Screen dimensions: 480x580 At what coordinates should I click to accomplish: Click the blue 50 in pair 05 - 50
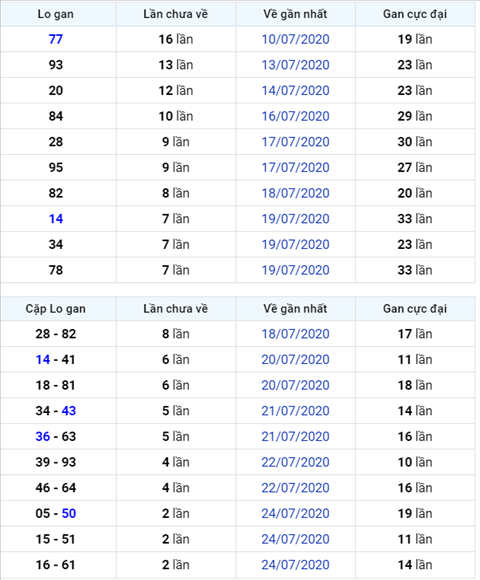69,513
